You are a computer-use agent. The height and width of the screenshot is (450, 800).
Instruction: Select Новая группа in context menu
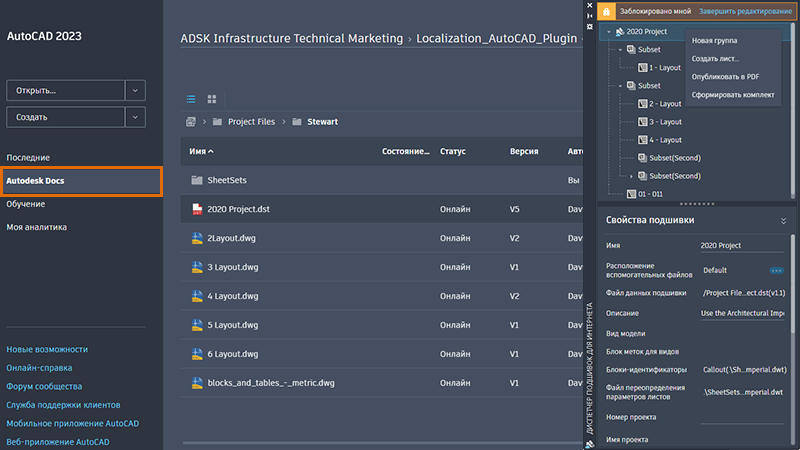click(715, 40)
